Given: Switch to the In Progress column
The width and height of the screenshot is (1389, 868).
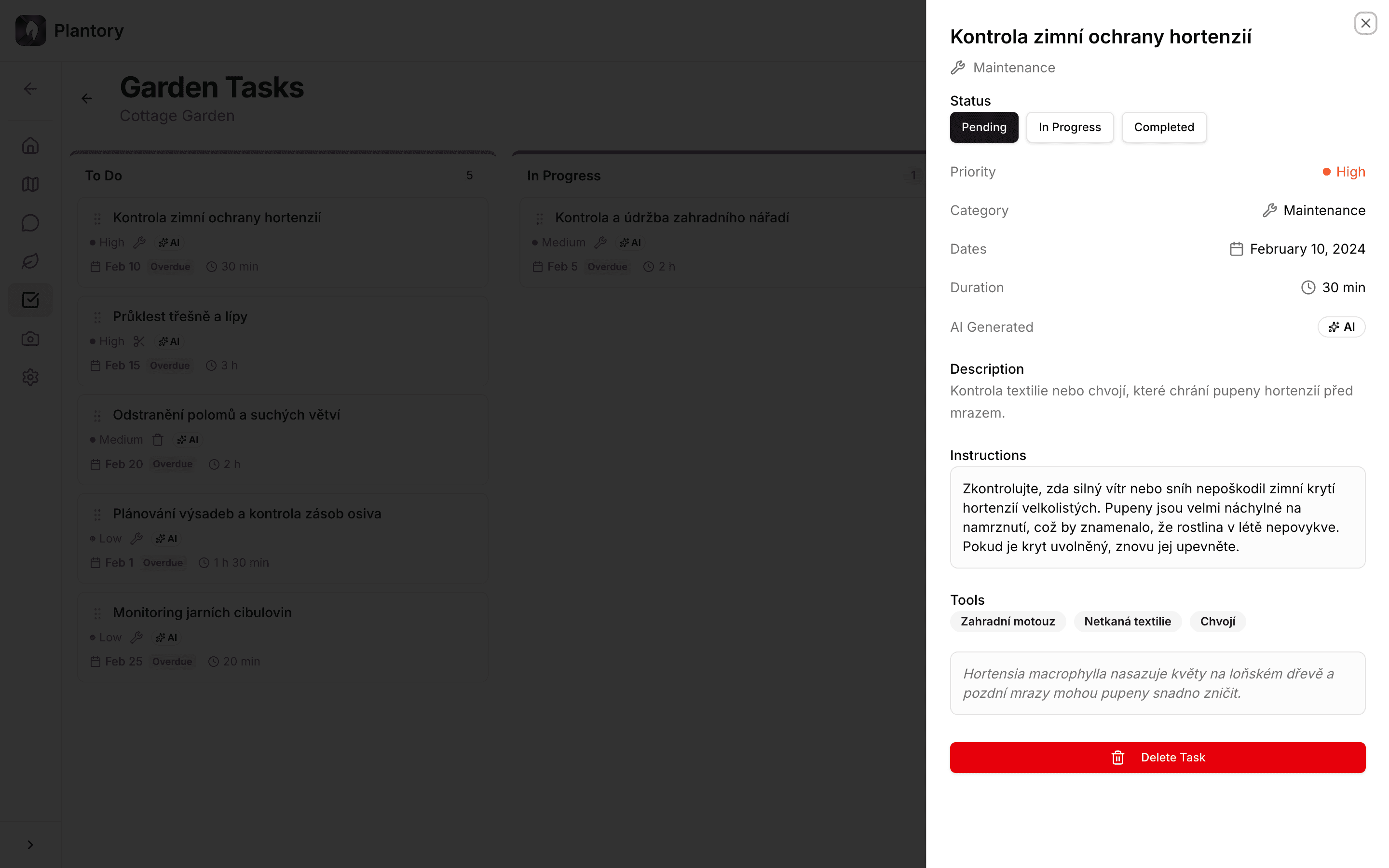Looking at the screenshot, I should point(563,176).
